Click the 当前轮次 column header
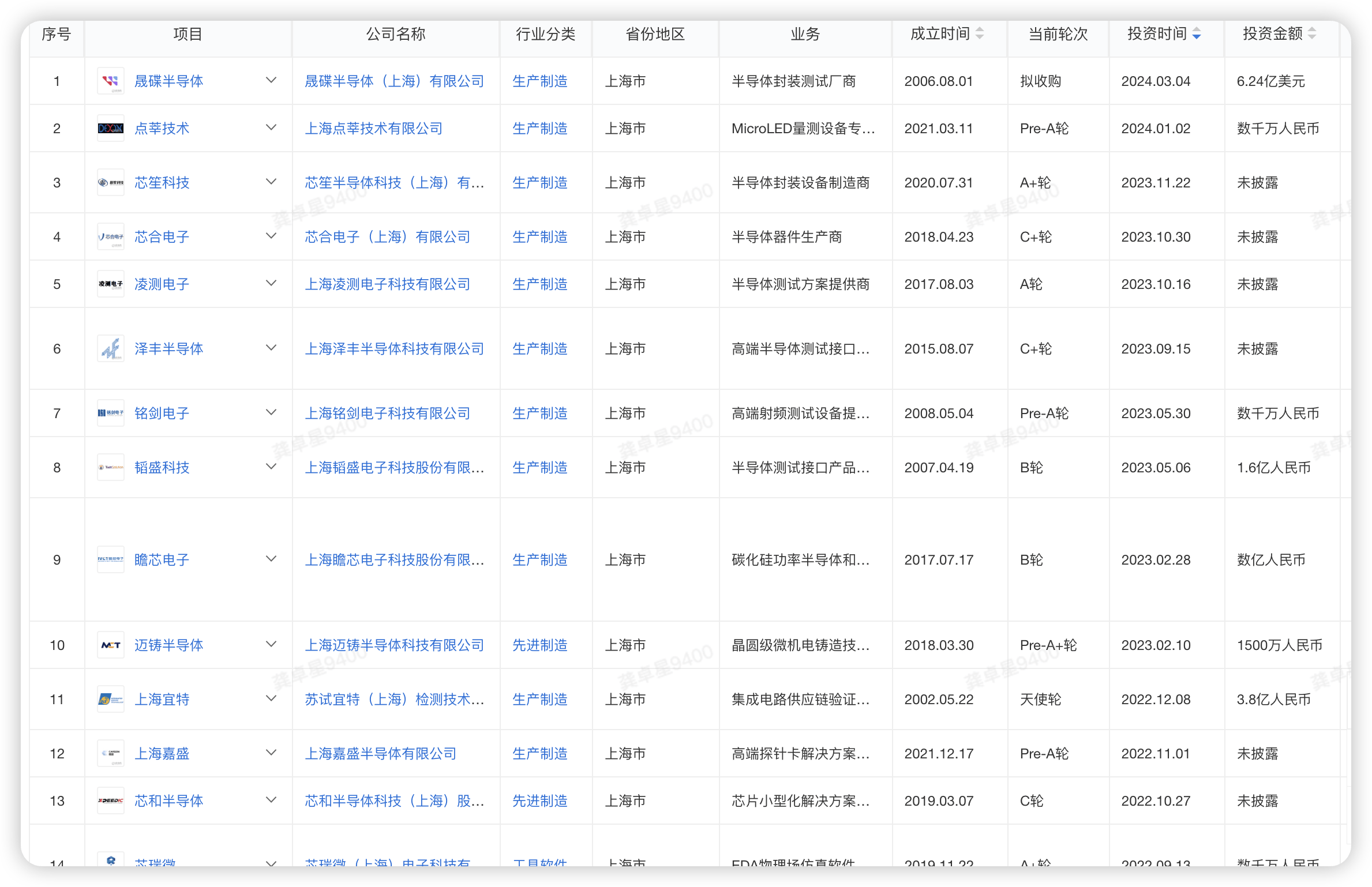This screenshot has height=887, width=1372. [1058, 34]
